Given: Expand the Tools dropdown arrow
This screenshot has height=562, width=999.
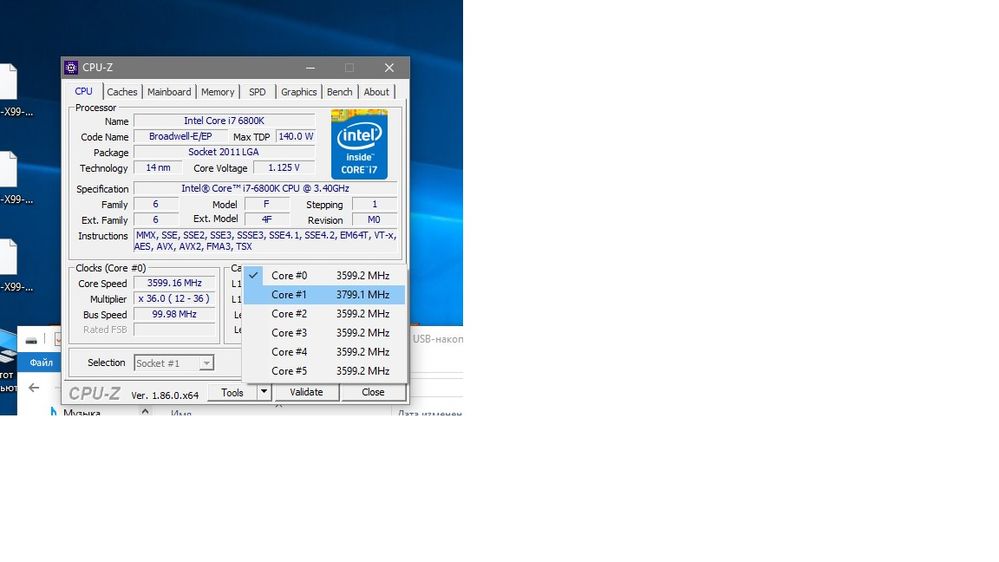Looking at the screenshot, I should (x=264, y=393).
